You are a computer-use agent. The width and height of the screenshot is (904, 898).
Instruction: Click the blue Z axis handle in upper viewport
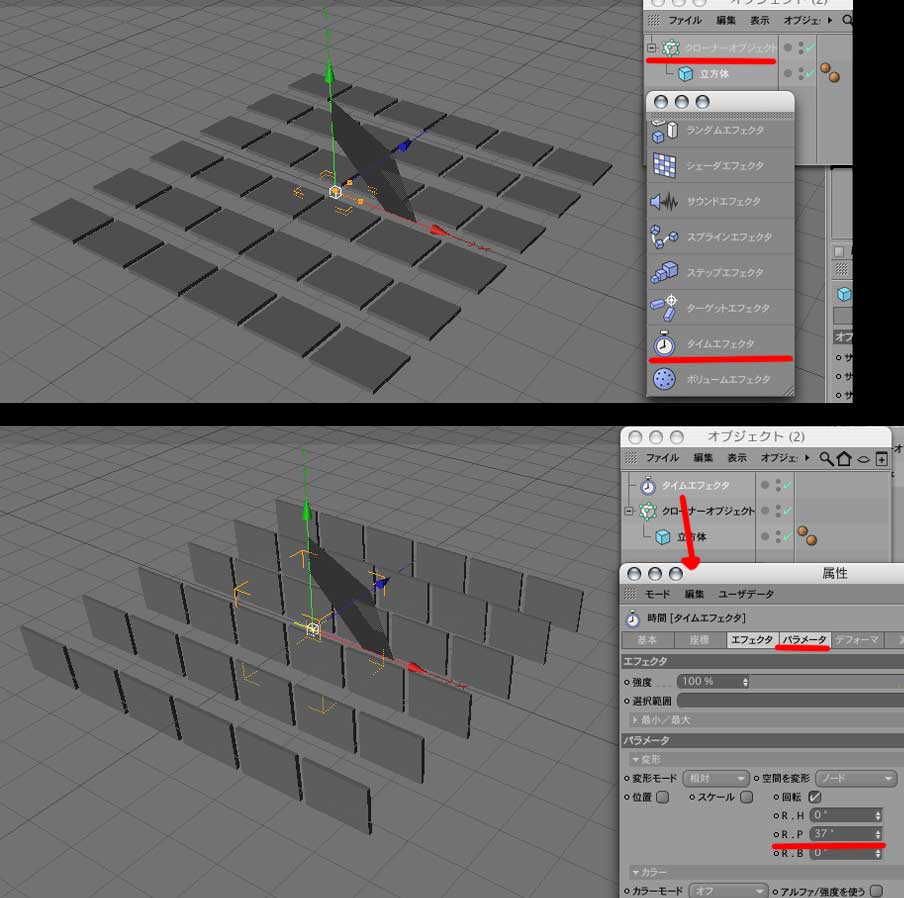[404, 145]
